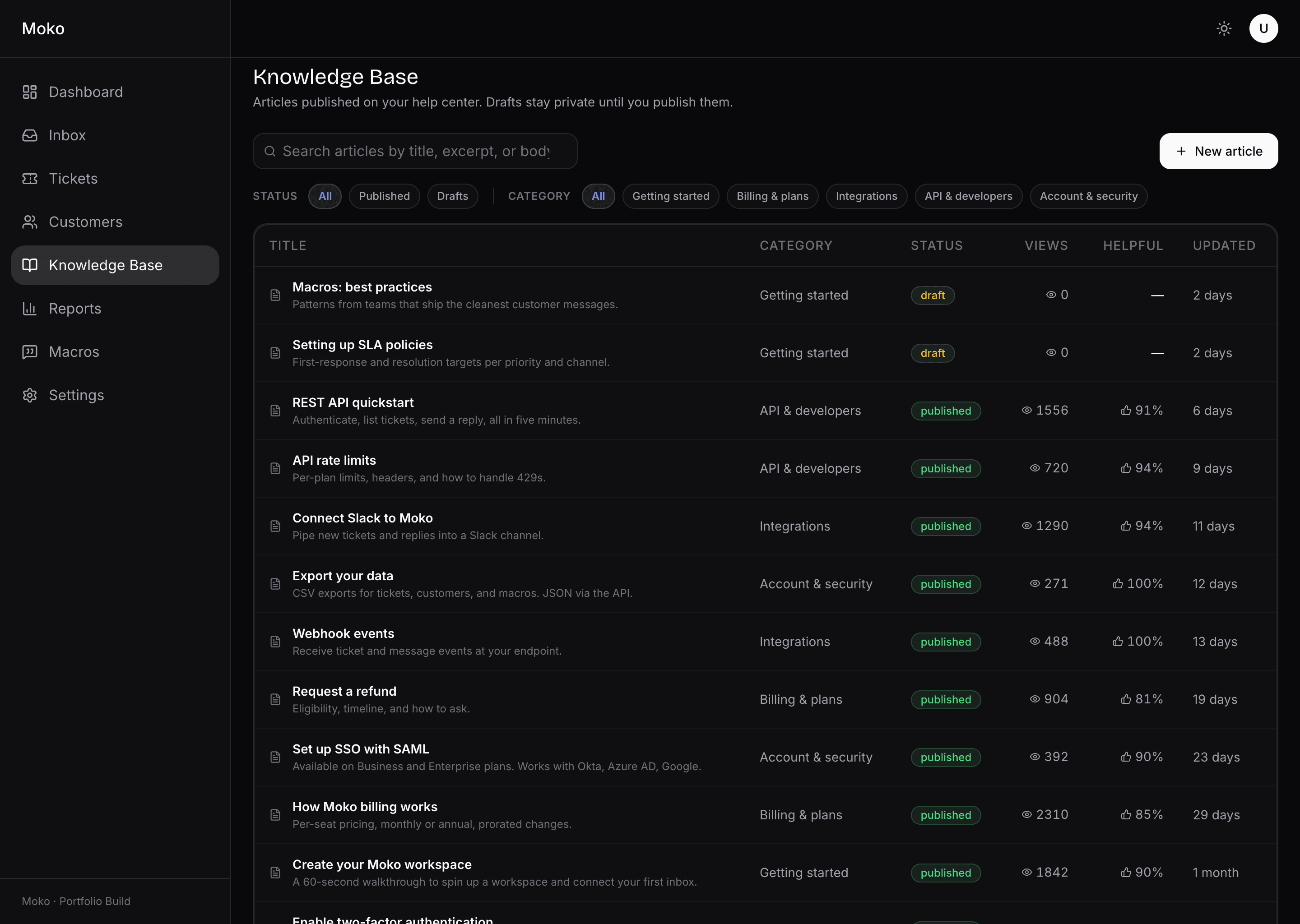Click the search magnifier icon
The width and height of the screenshot is (1300, 924).
tap(270, 151)
